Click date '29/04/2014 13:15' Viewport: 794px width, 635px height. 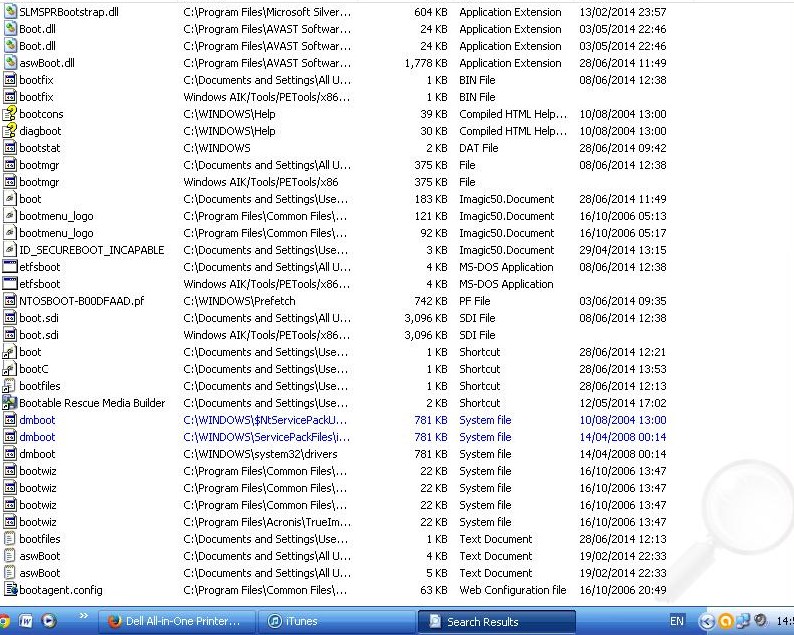(623, 250)
